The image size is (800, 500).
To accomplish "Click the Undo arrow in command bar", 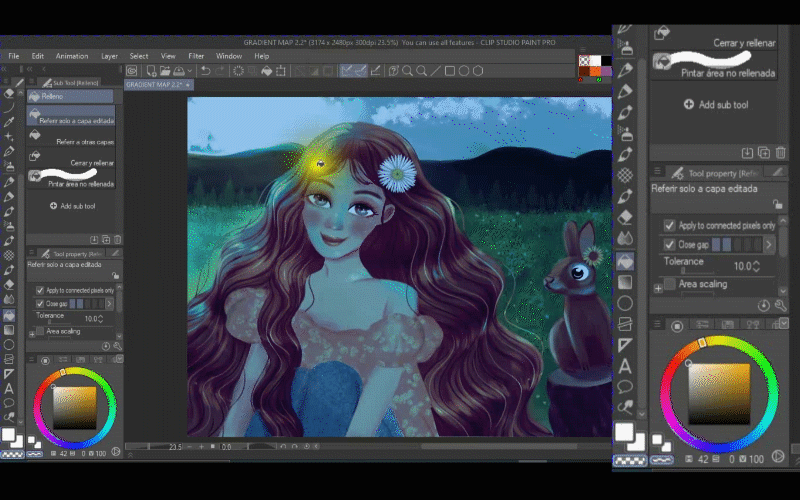I will tap(205, 71).
